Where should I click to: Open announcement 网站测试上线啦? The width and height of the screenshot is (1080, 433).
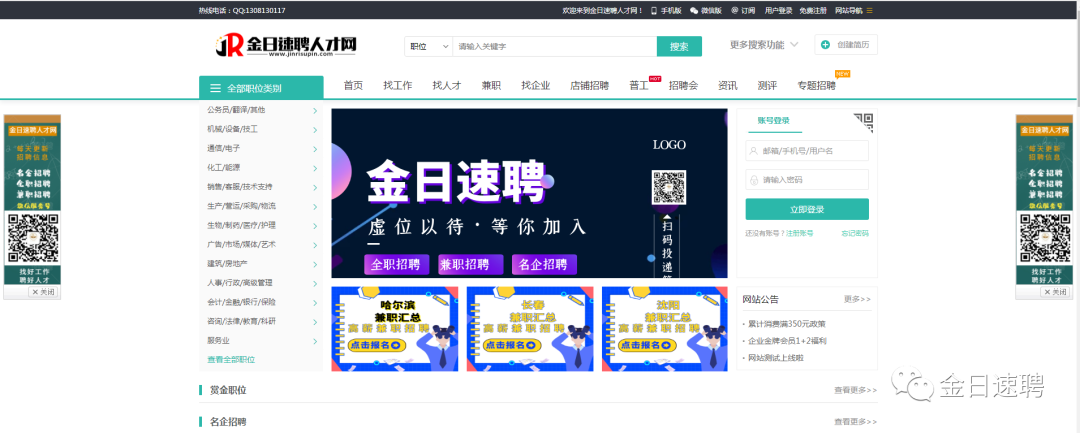click(x=776, y=358)
